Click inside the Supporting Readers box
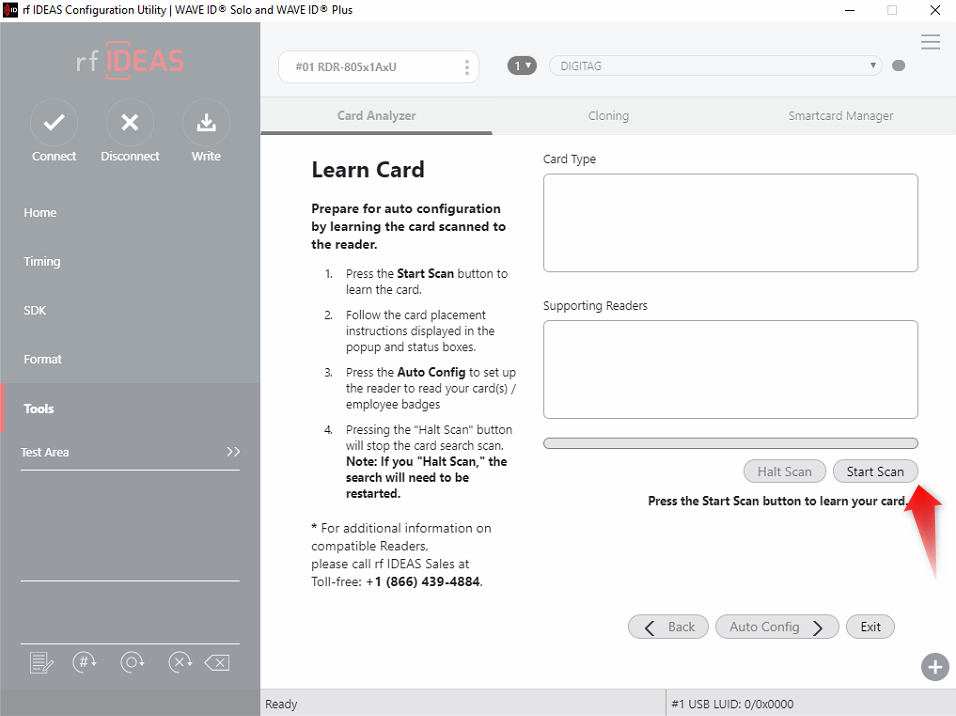The height and width of the screenshot is (716, 956). 730,370
